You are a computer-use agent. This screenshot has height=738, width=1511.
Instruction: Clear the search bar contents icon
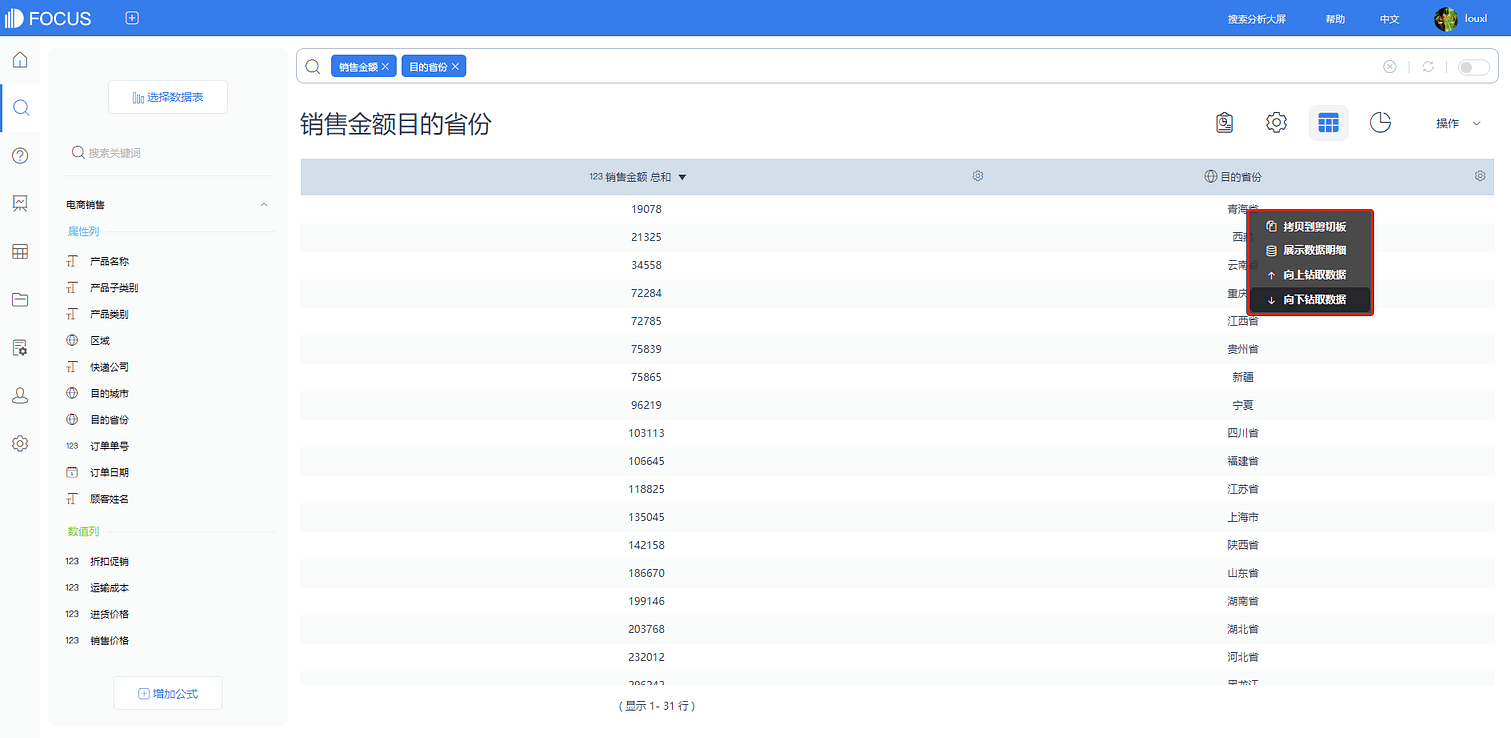coord(1390,67)
